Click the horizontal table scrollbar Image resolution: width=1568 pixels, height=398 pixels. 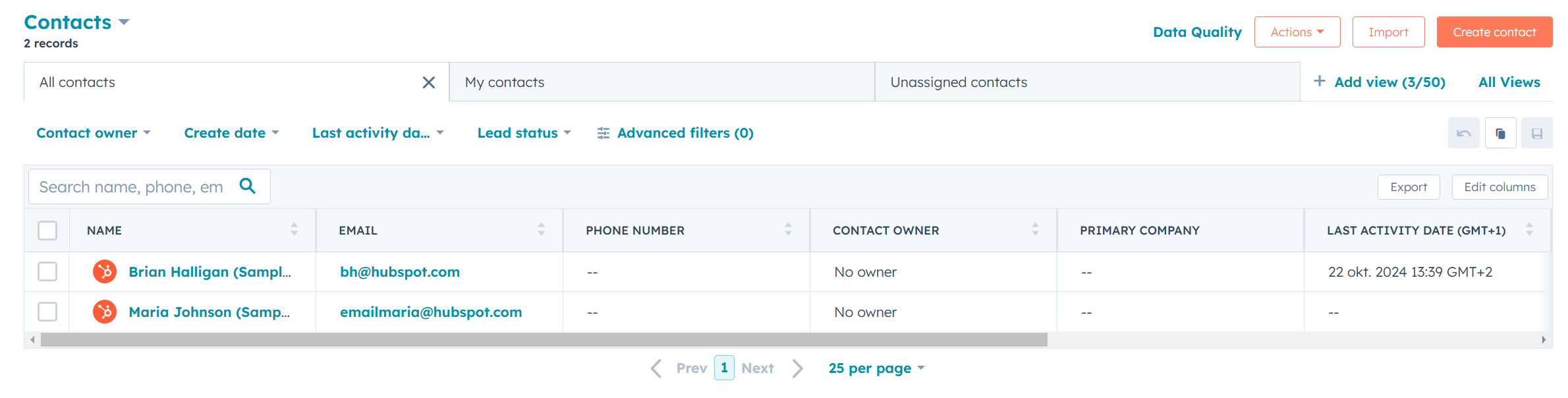pyautogui.click(x=544, y=340)
